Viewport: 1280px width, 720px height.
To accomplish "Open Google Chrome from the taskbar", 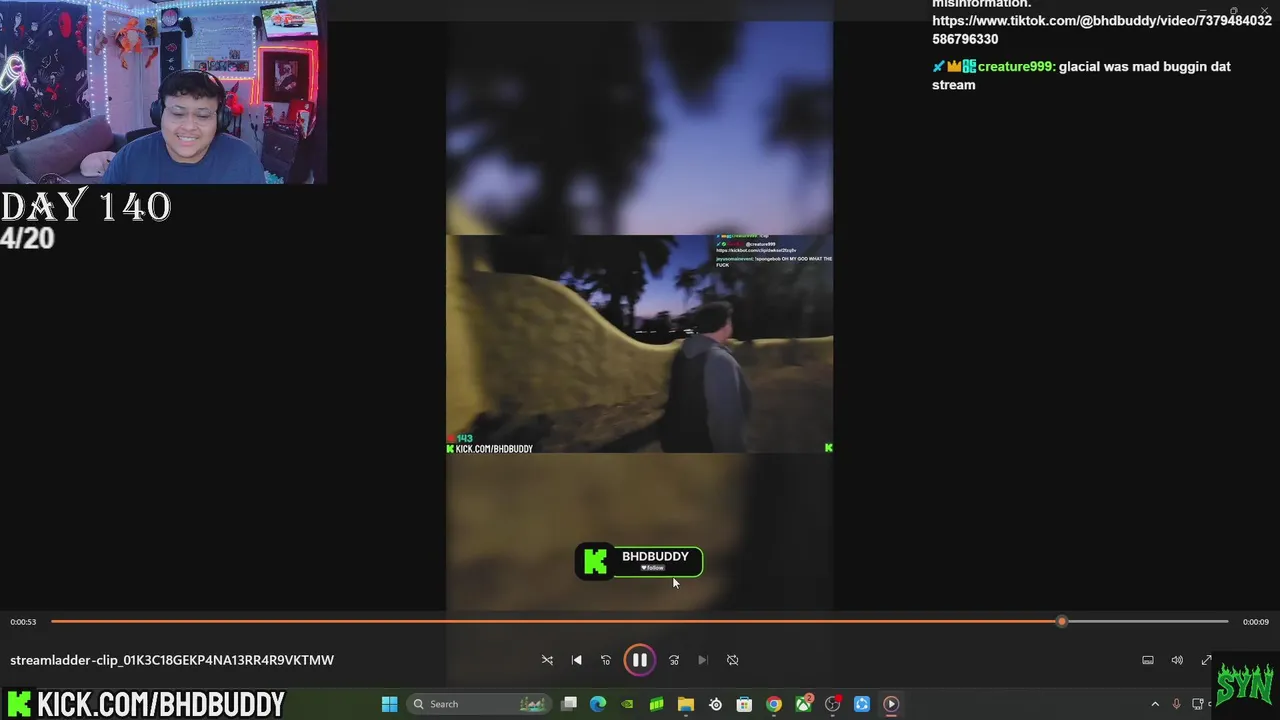I will (x=774, y=704).
